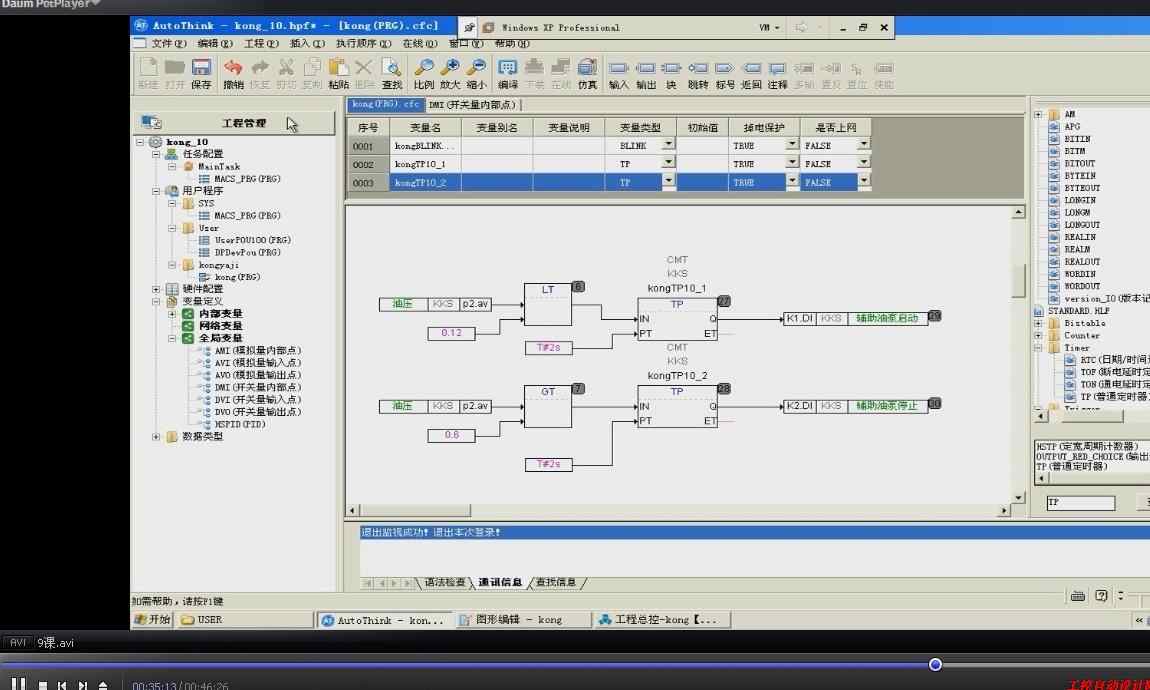Click the pin icon on VM bar
The width and height of the screenshot is (1150, 690).
click(469, 27)
